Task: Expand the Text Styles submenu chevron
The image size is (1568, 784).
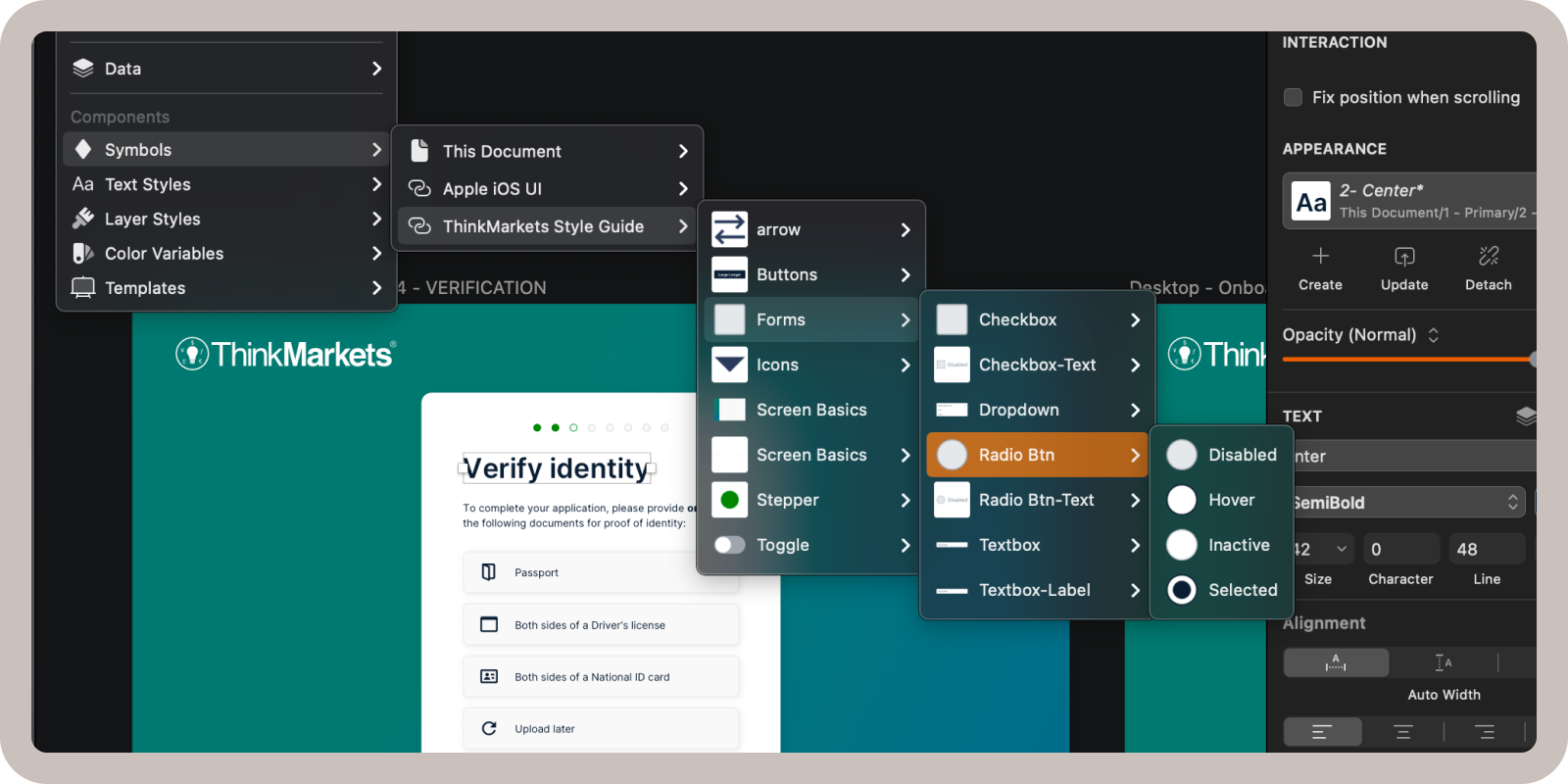Action: (x=376, y=184)
